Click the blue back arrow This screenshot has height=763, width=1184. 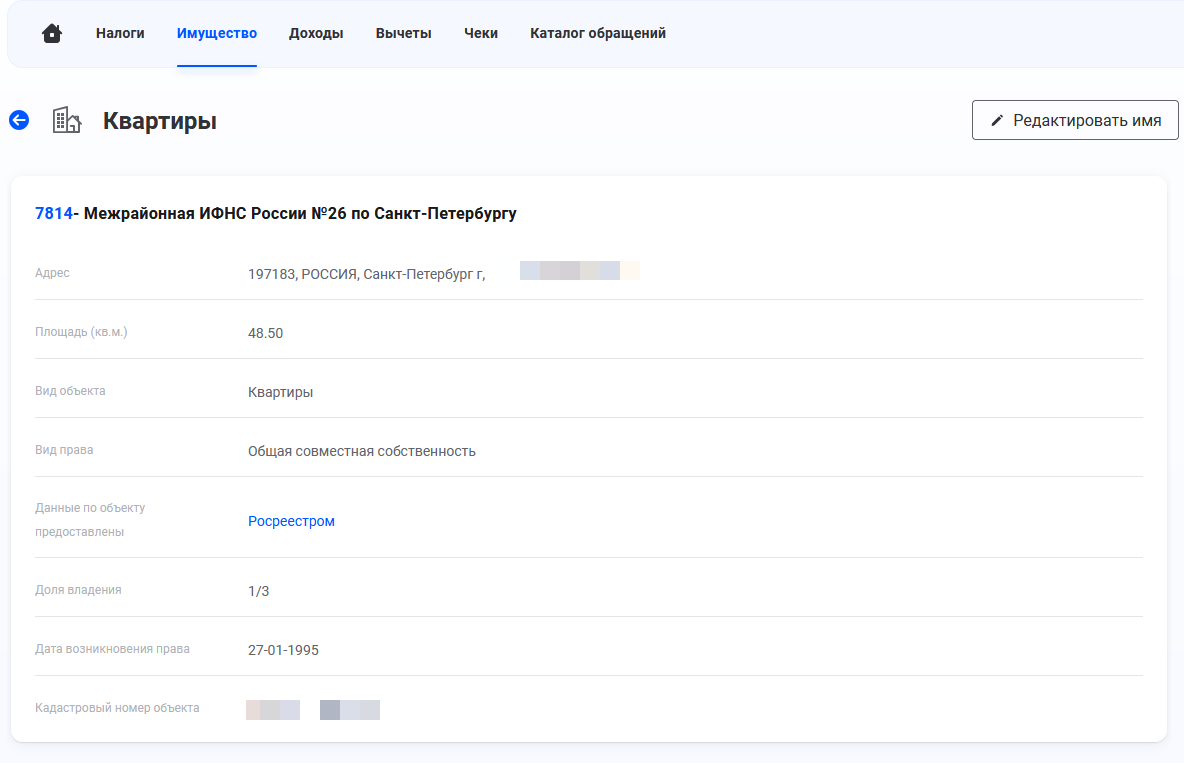[19, 120]
